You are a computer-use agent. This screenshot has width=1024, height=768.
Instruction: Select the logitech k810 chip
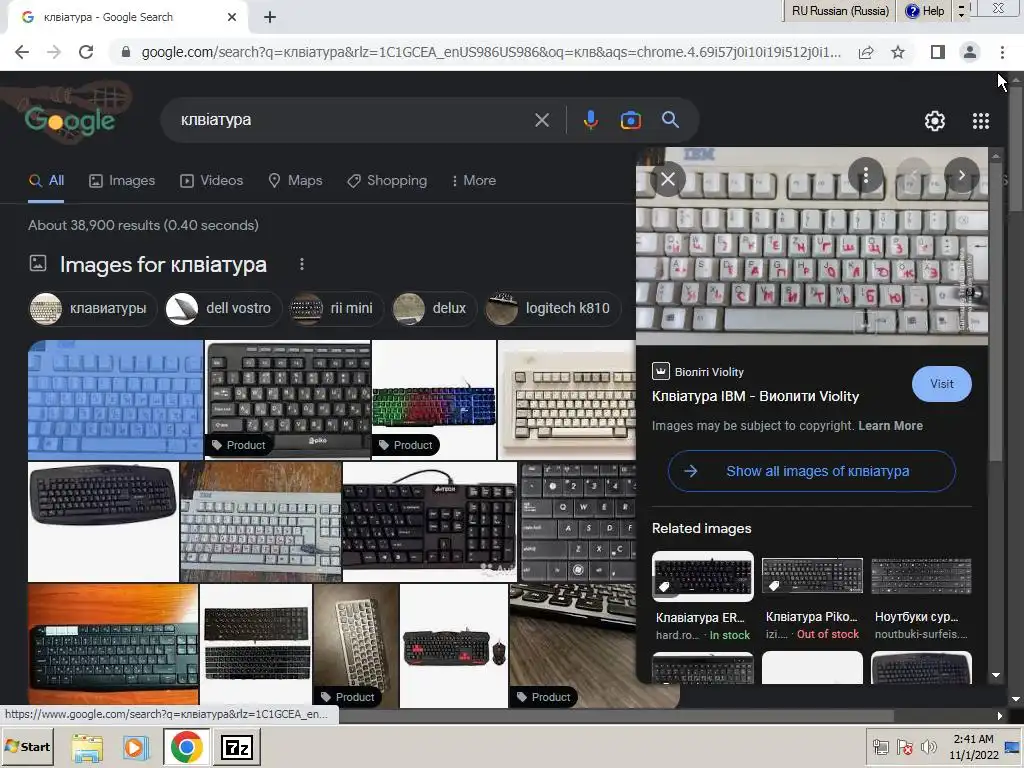[x=552, y=308]
